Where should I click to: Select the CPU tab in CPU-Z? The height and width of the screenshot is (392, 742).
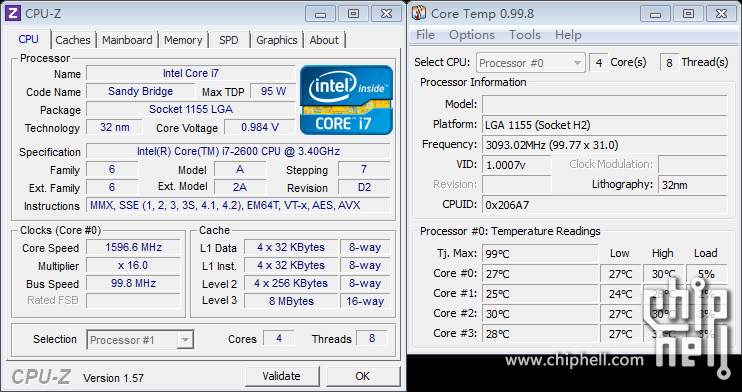[28, 39]
